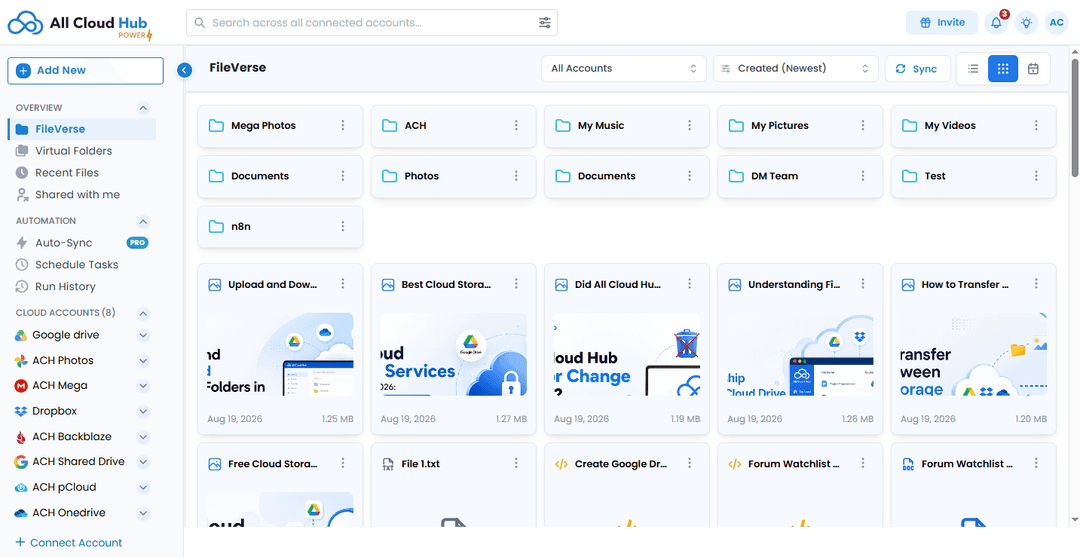Open the first Documents folder
This screenshot has height=557, width=1080.
point(280,176)
